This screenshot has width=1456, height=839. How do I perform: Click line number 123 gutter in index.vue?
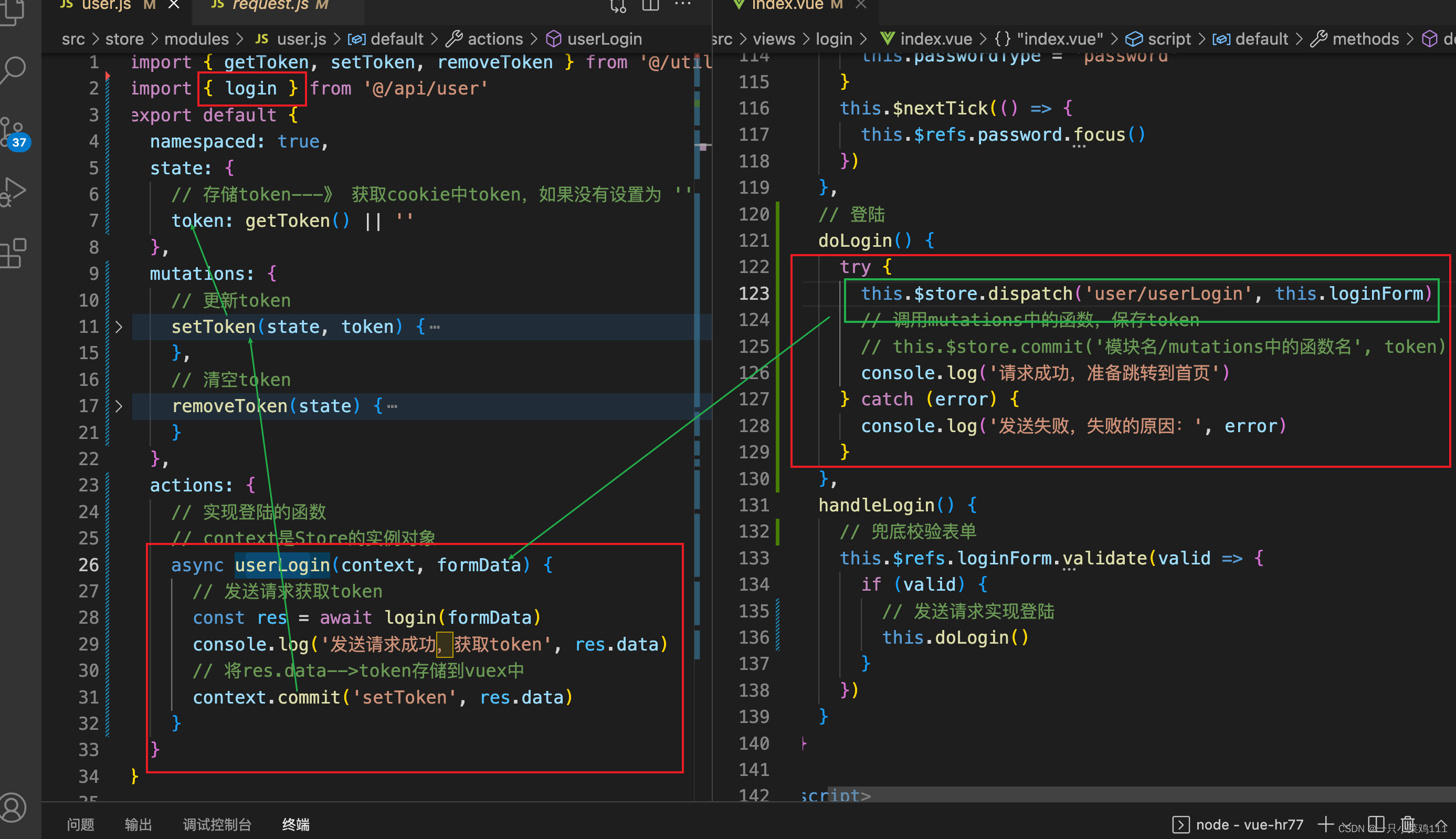pos(753,294)
